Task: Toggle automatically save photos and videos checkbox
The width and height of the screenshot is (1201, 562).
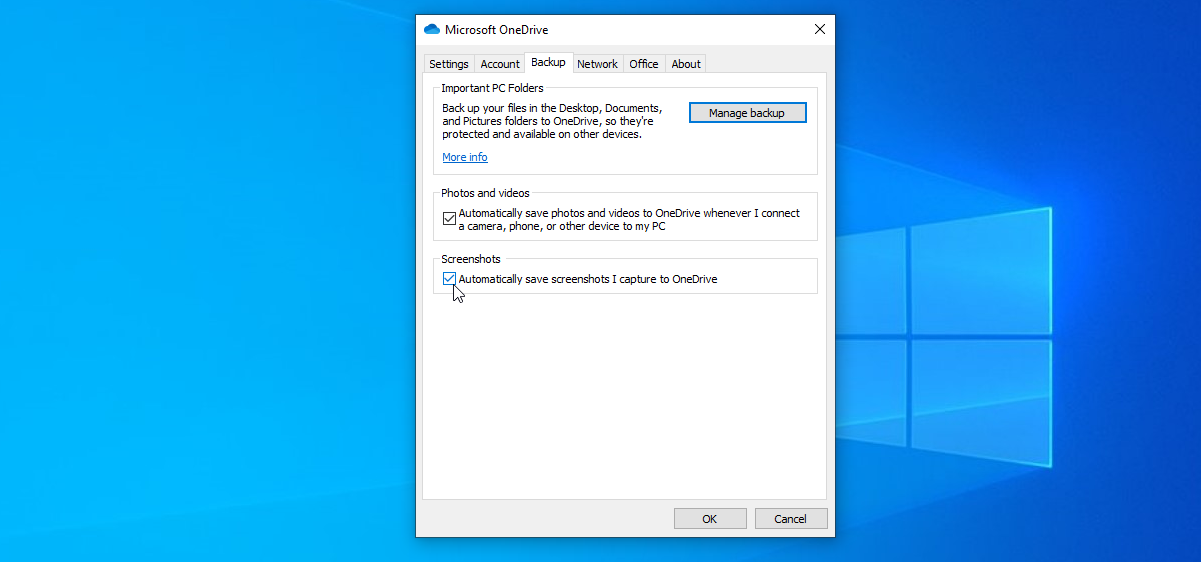Action: pos(449,219)
